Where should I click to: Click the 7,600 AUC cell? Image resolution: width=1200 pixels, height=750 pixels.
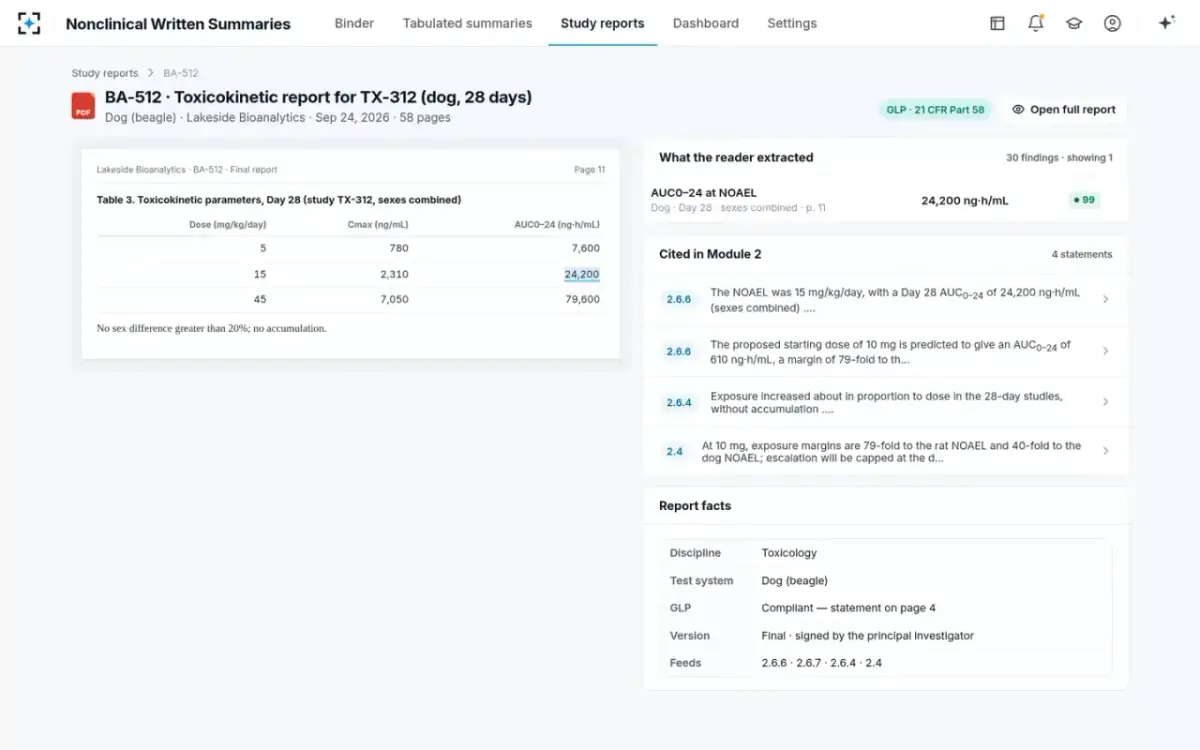tap(585, 248)
